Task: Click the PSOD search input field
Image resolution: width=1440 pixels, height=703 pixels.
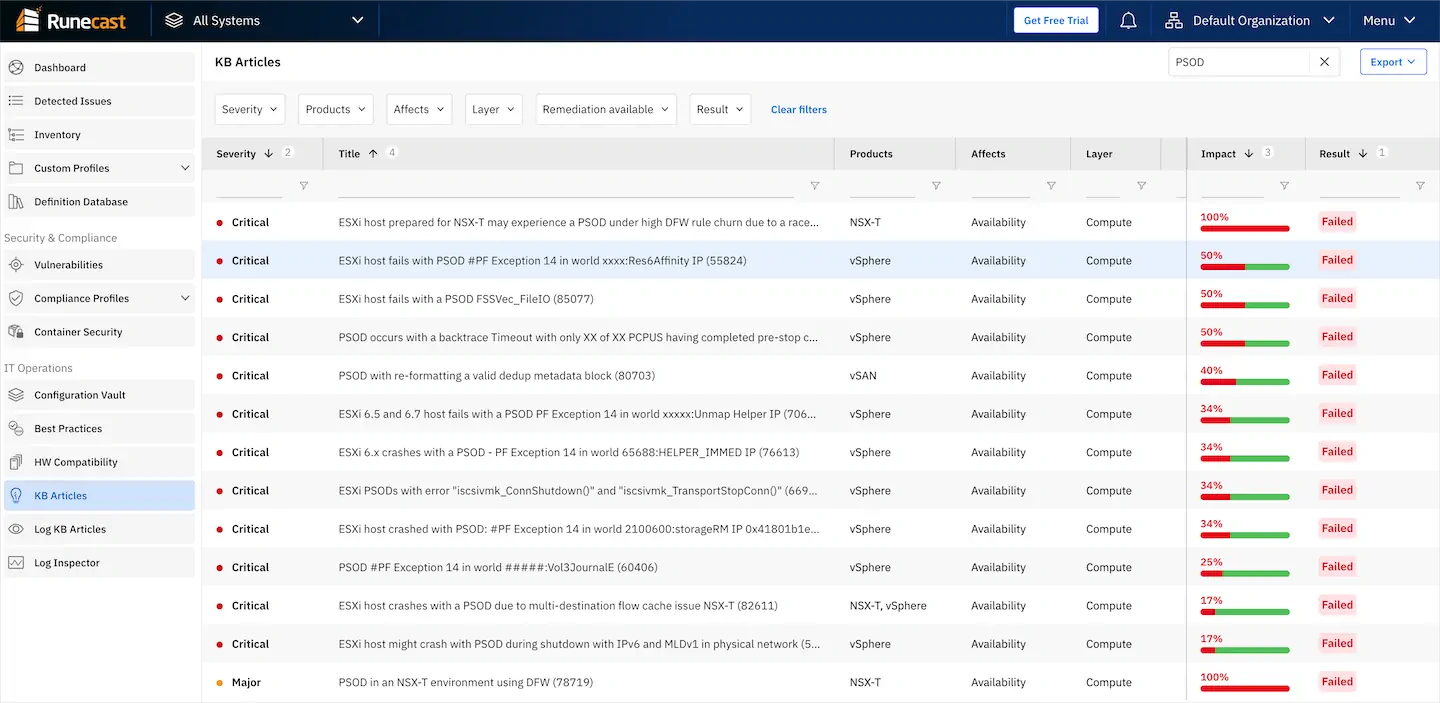Action: click(x=1239, y=62)
